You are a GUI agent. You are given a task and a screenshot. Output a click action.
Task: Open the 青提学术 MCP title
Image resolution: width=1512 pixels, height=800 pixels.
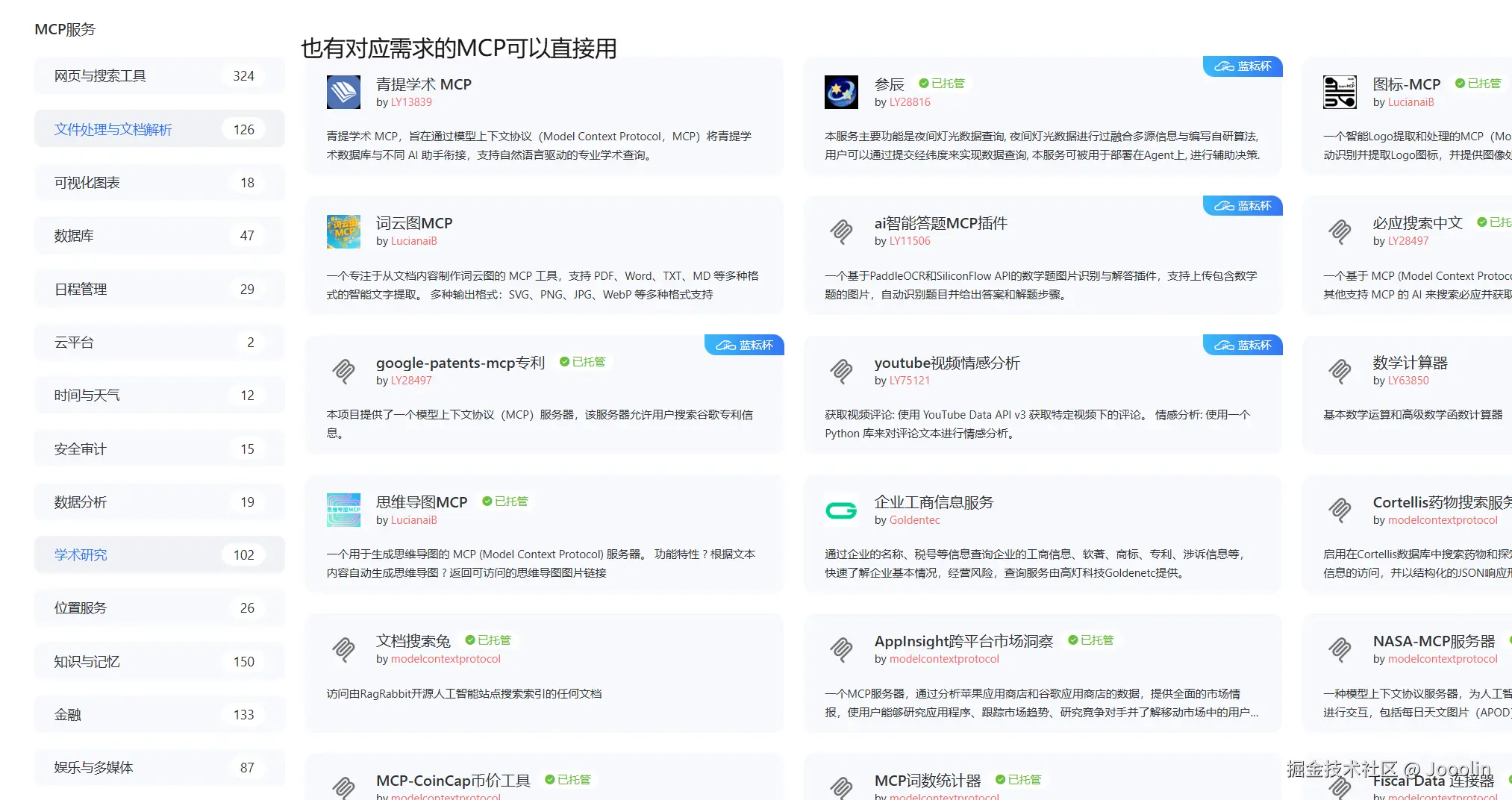pos(424,84)
